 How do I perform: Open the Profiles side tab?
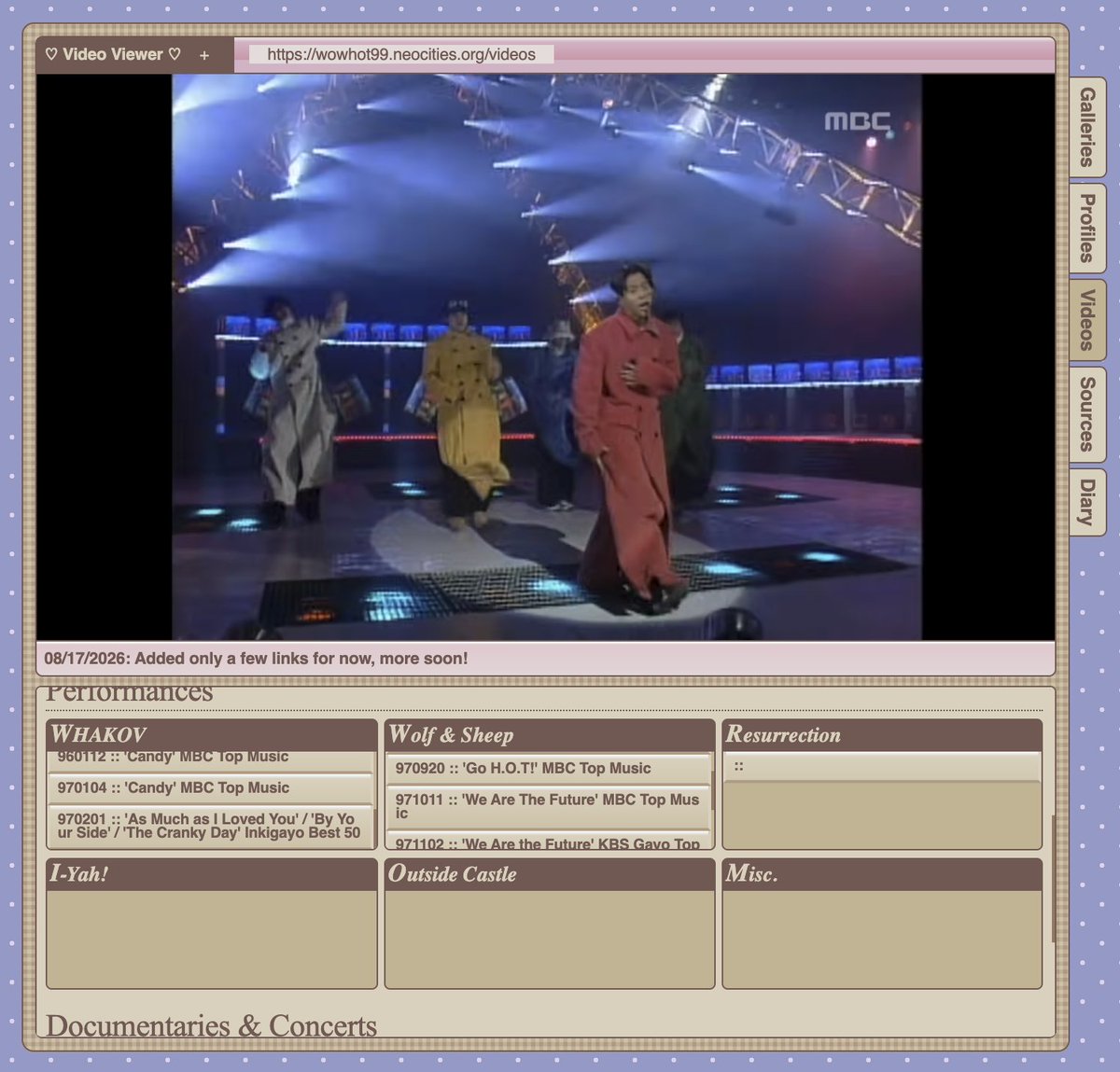click(x=1087, y=228)
